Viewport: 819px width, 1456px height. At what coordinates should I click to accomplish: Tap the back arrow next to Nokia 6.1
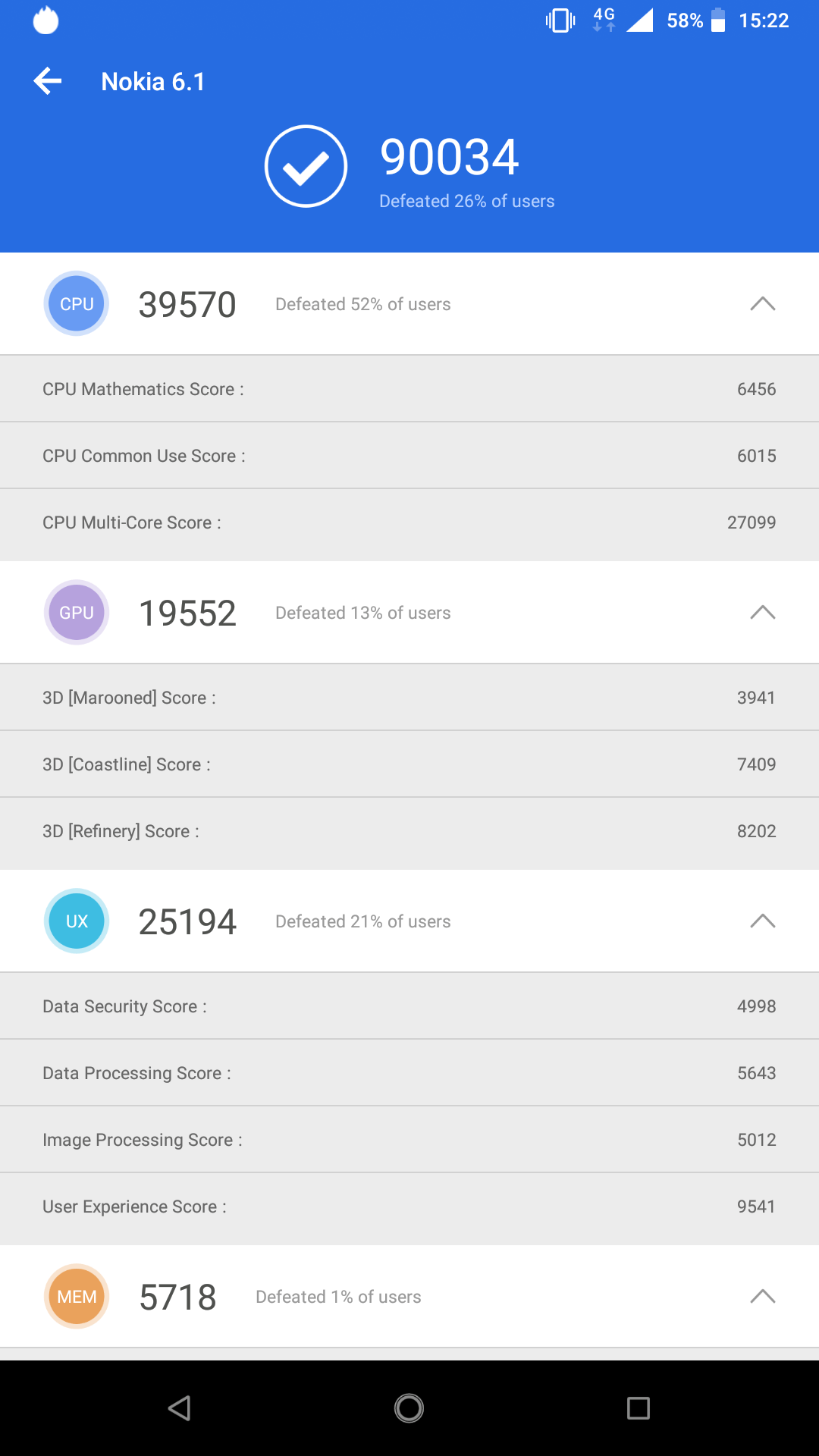click(48, 81)
